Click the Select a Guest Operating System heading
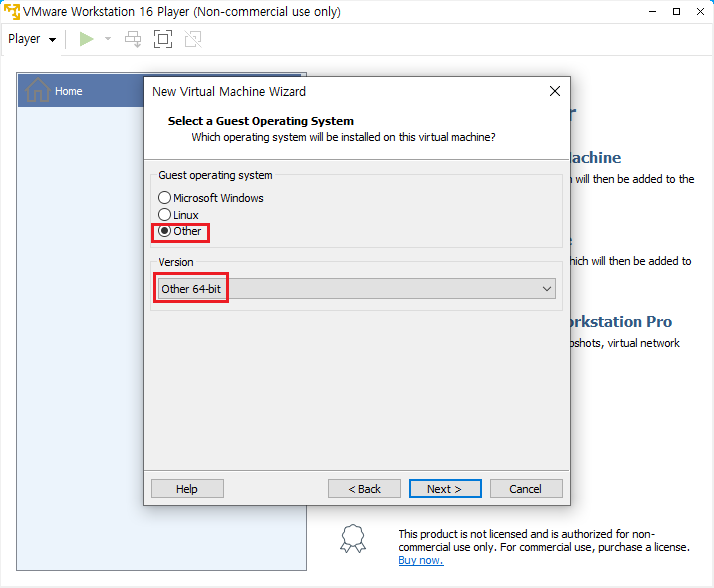 (x=261, y=121)
